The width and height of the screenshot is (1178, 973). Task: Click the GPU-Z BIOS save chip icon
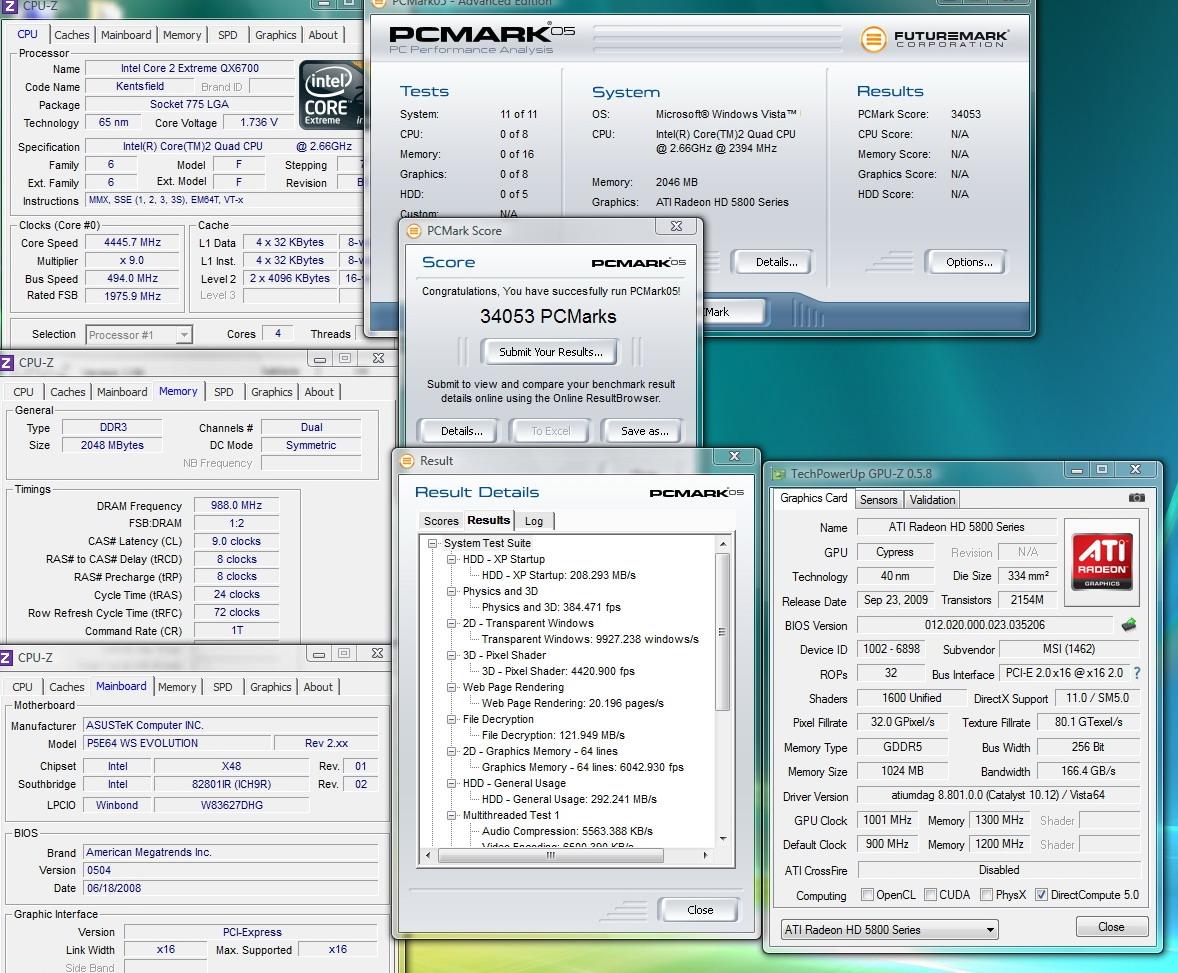pyautogui.click(x=1128, y=624)
